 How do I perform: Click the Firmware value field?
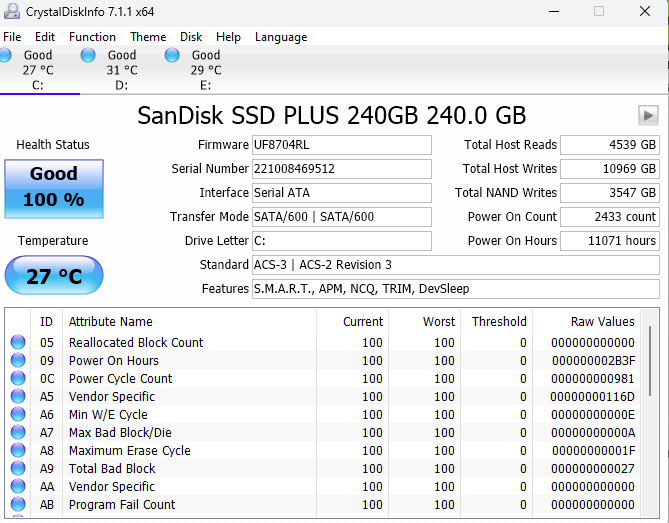pos(341,145)
